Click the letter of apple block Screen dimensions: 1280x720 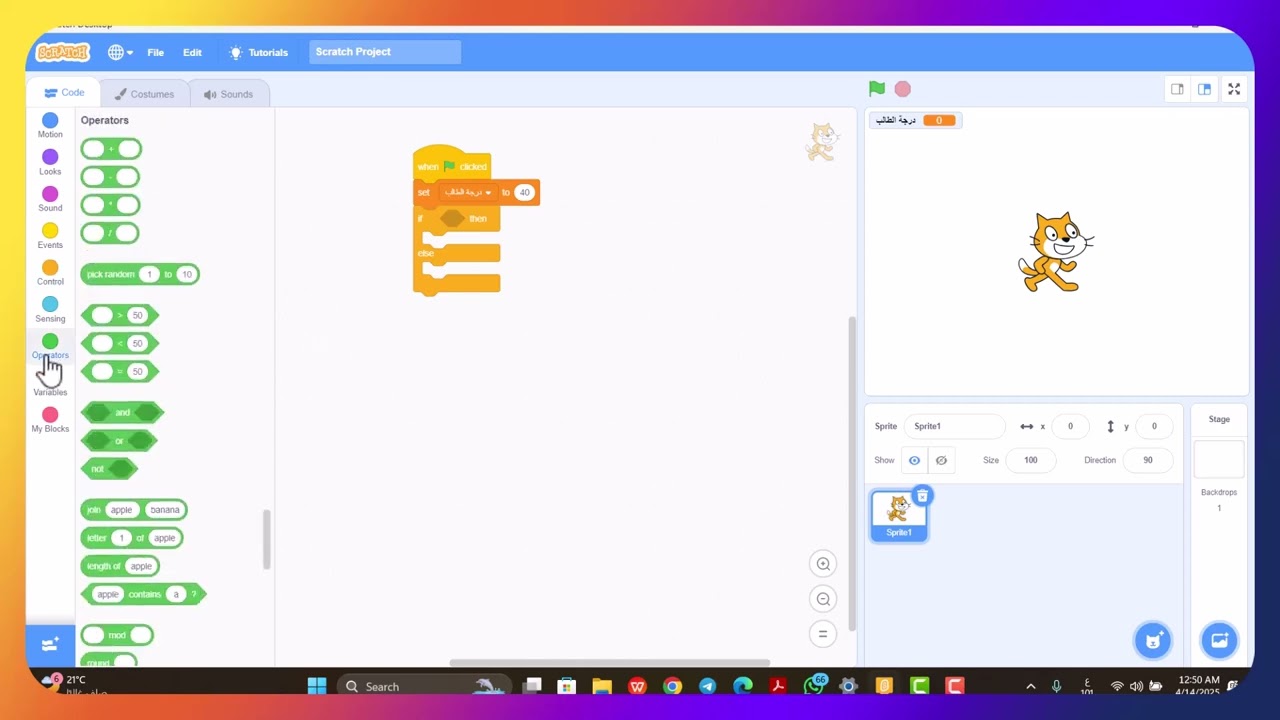[x=132, y=538]
